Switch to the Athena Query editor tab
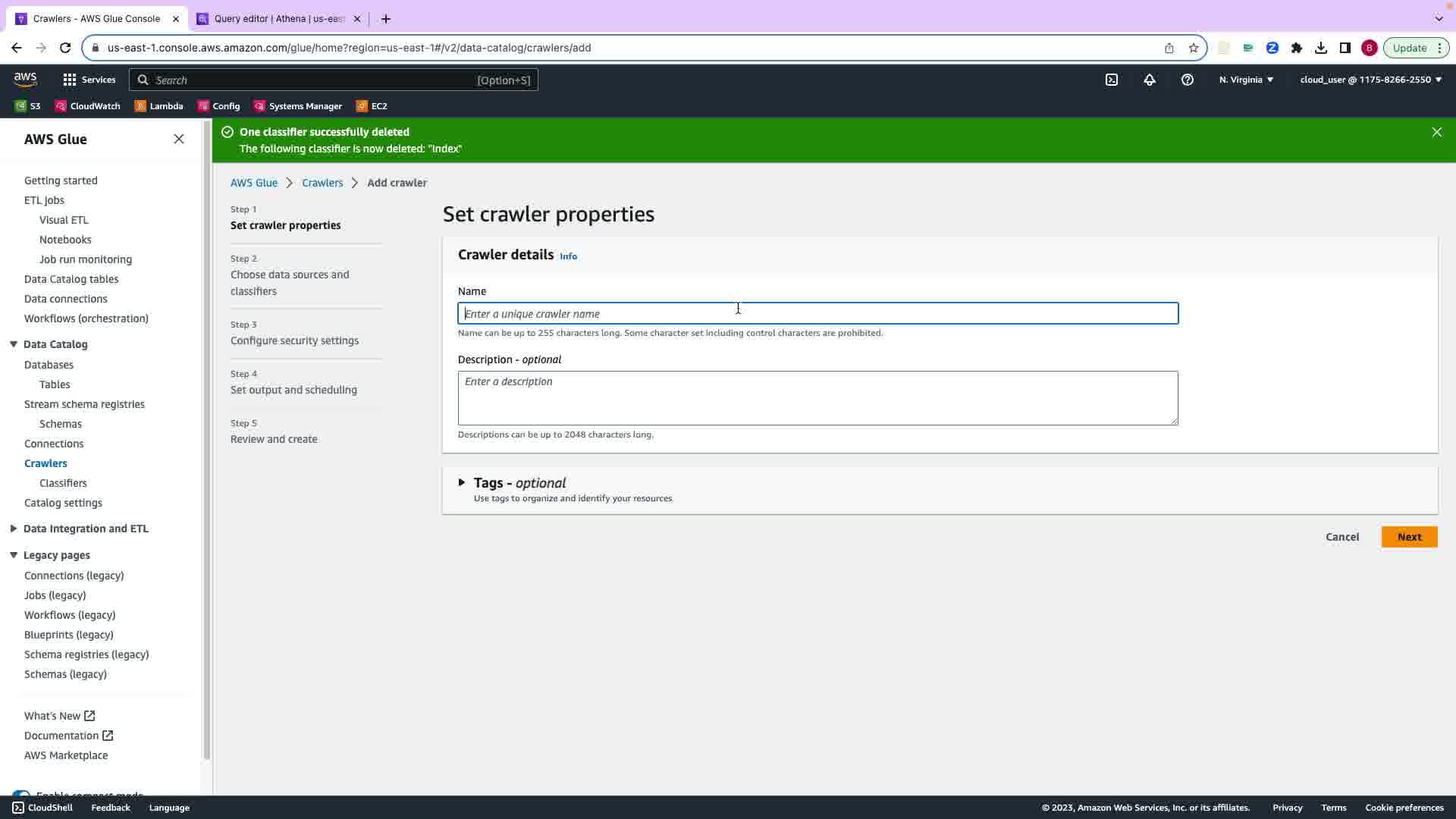The width and height of the screenshot is (1456, 819). coord(278,19)
